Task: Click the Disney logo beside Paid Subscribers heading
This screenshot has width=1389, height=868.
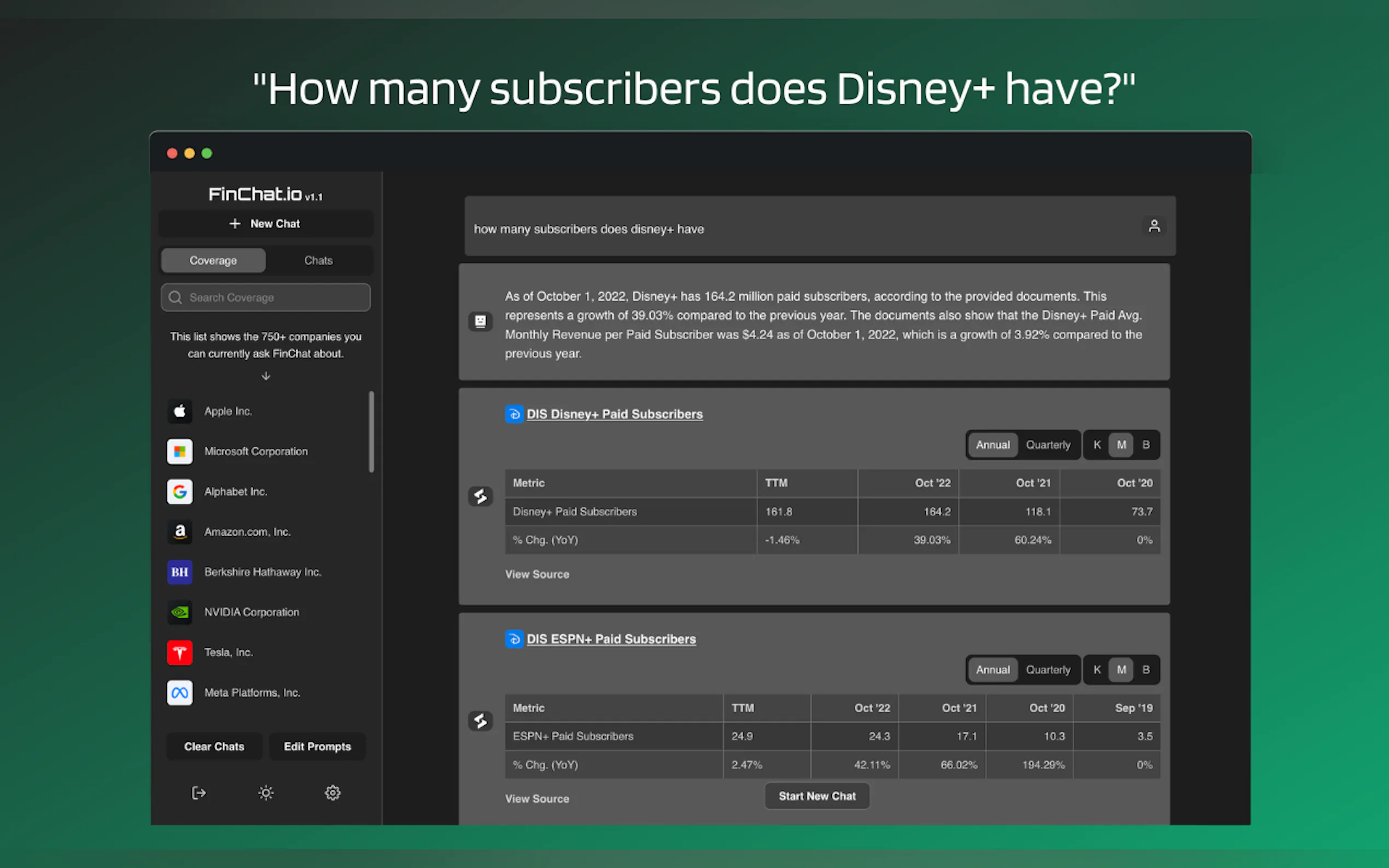Action: pos(514,414)
